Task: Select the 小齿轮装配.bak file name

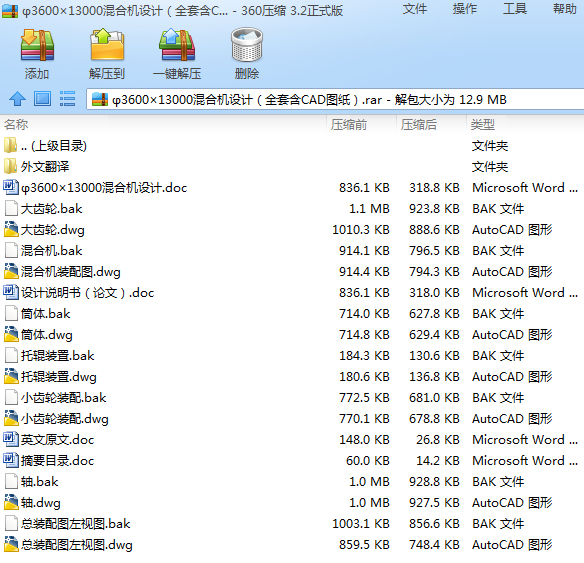Action: pyautogui.click(x=63, y=398)
